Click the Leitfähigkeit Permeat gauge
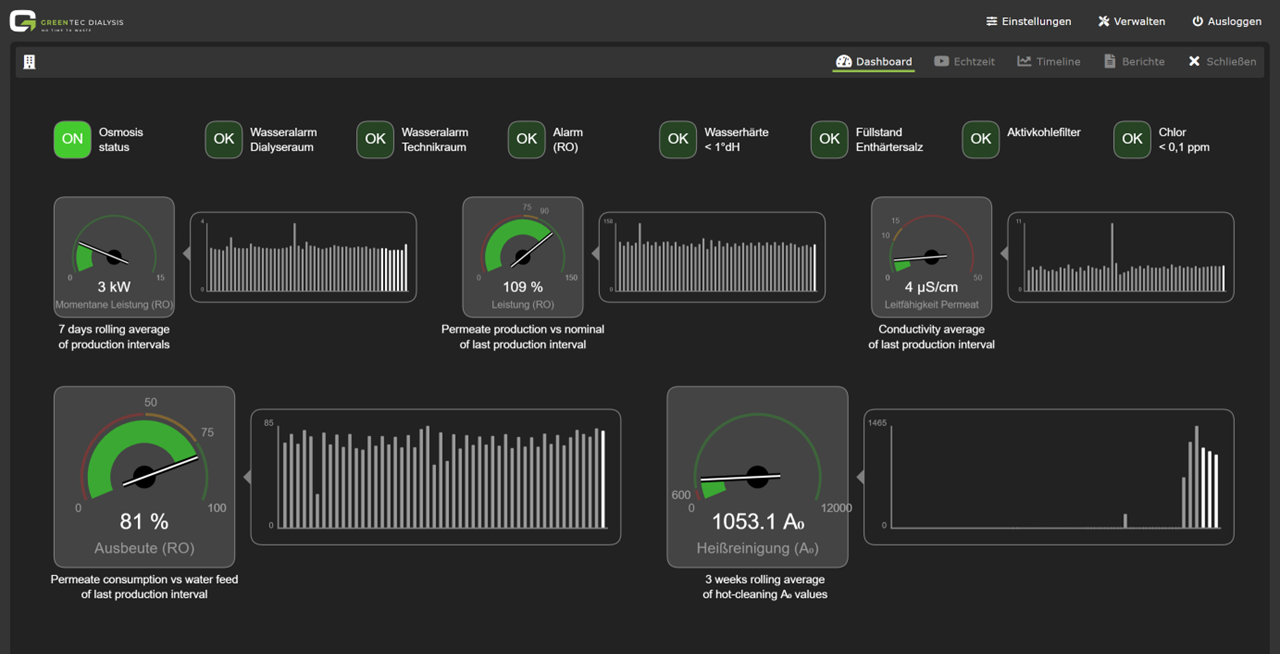 [x=931, y=256]
